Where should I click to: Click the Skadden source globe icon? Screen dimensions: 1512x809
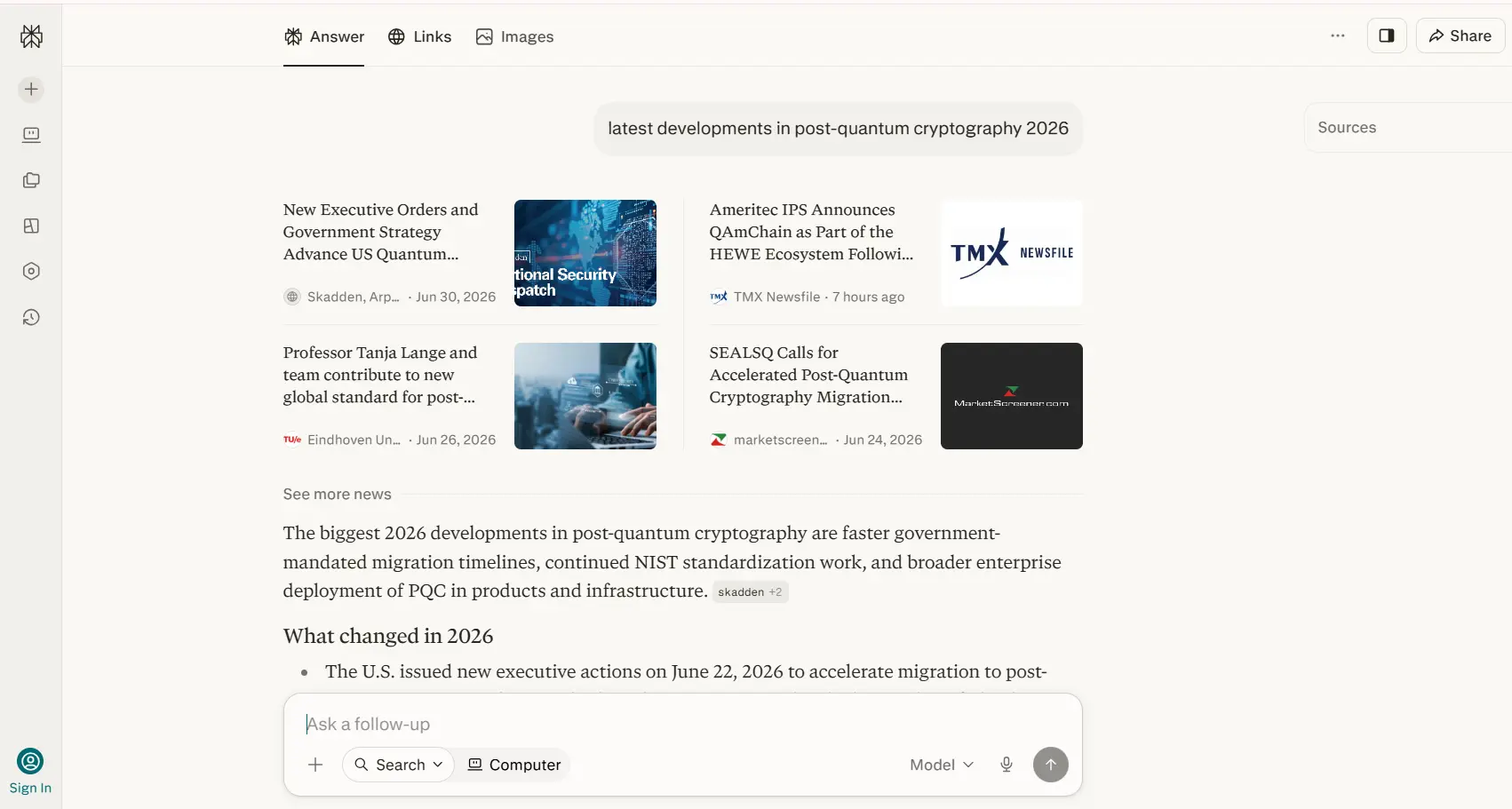pos(292,297)
